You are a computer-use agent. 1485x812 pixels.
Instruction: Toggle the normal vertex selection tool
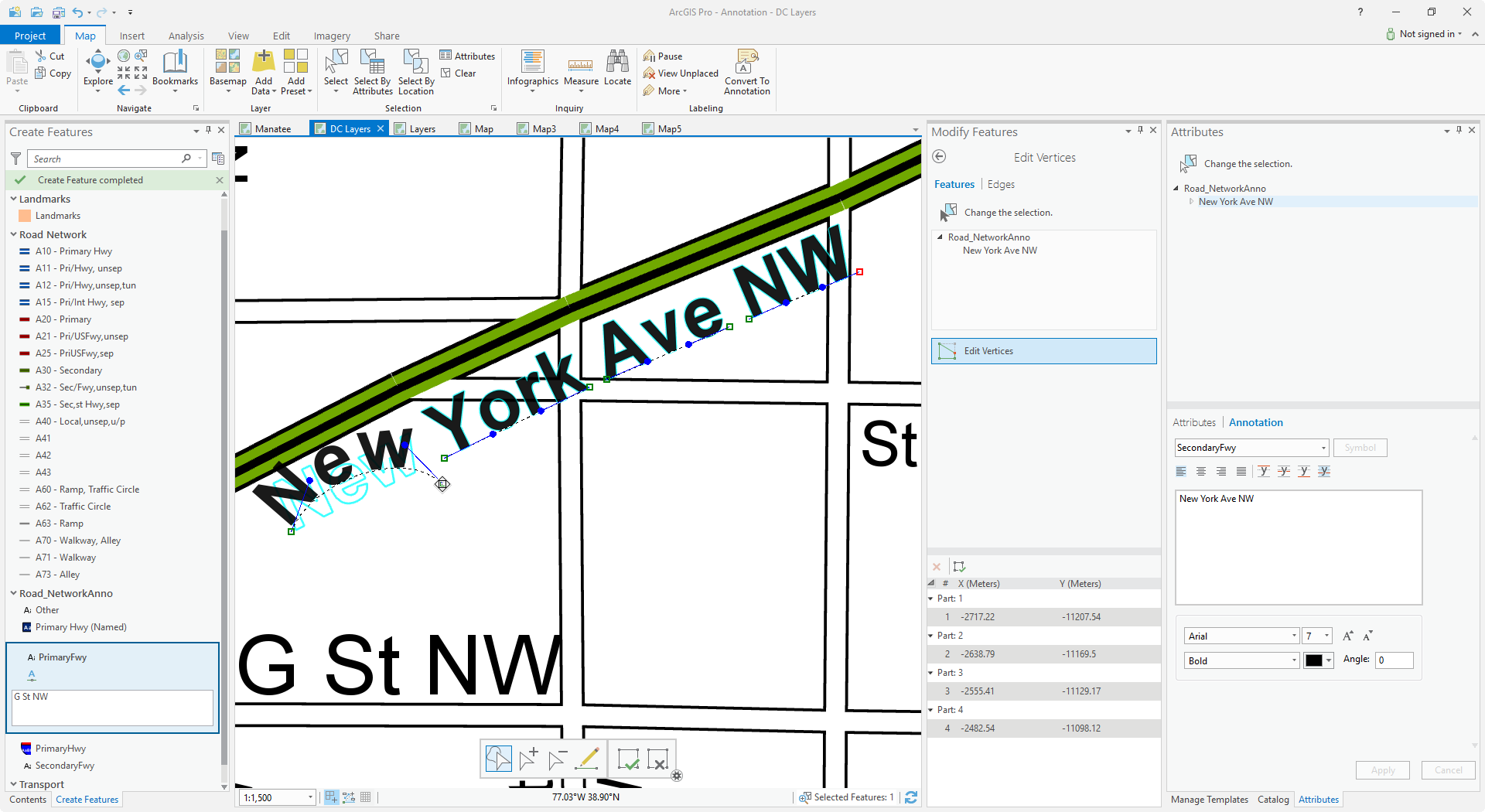click(499, 759)
